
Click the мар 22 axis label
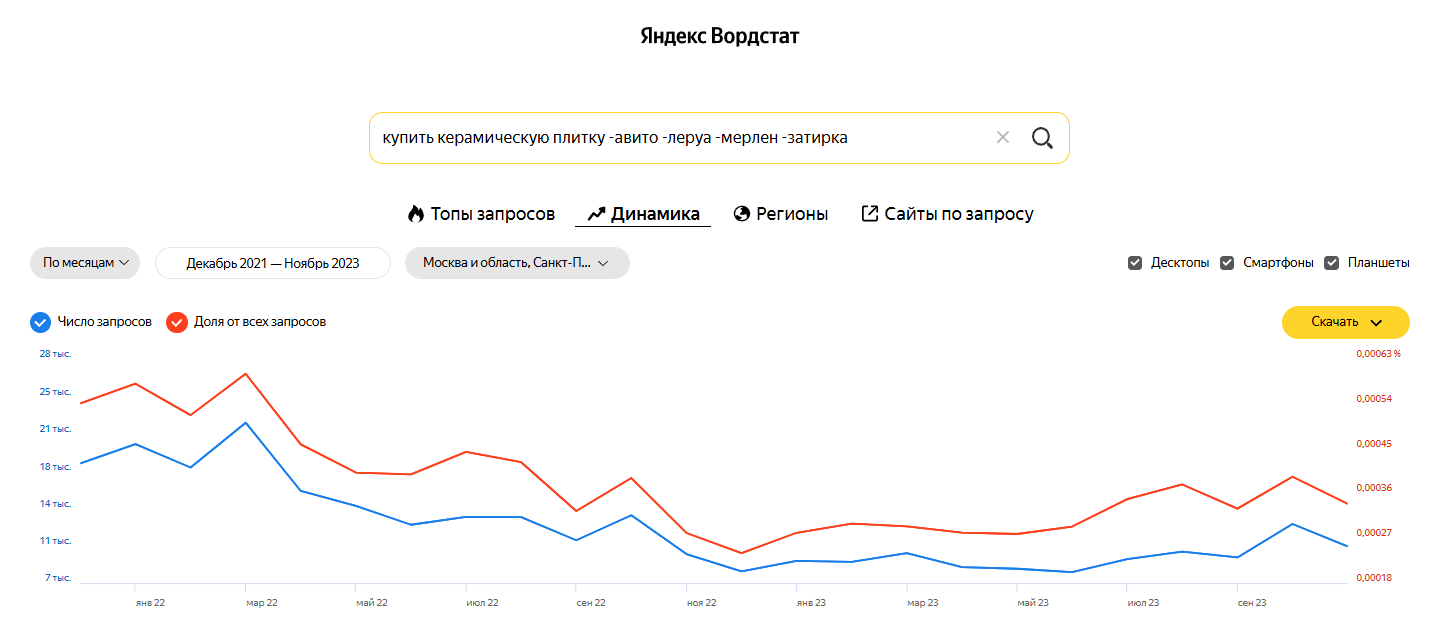point(261,603)
